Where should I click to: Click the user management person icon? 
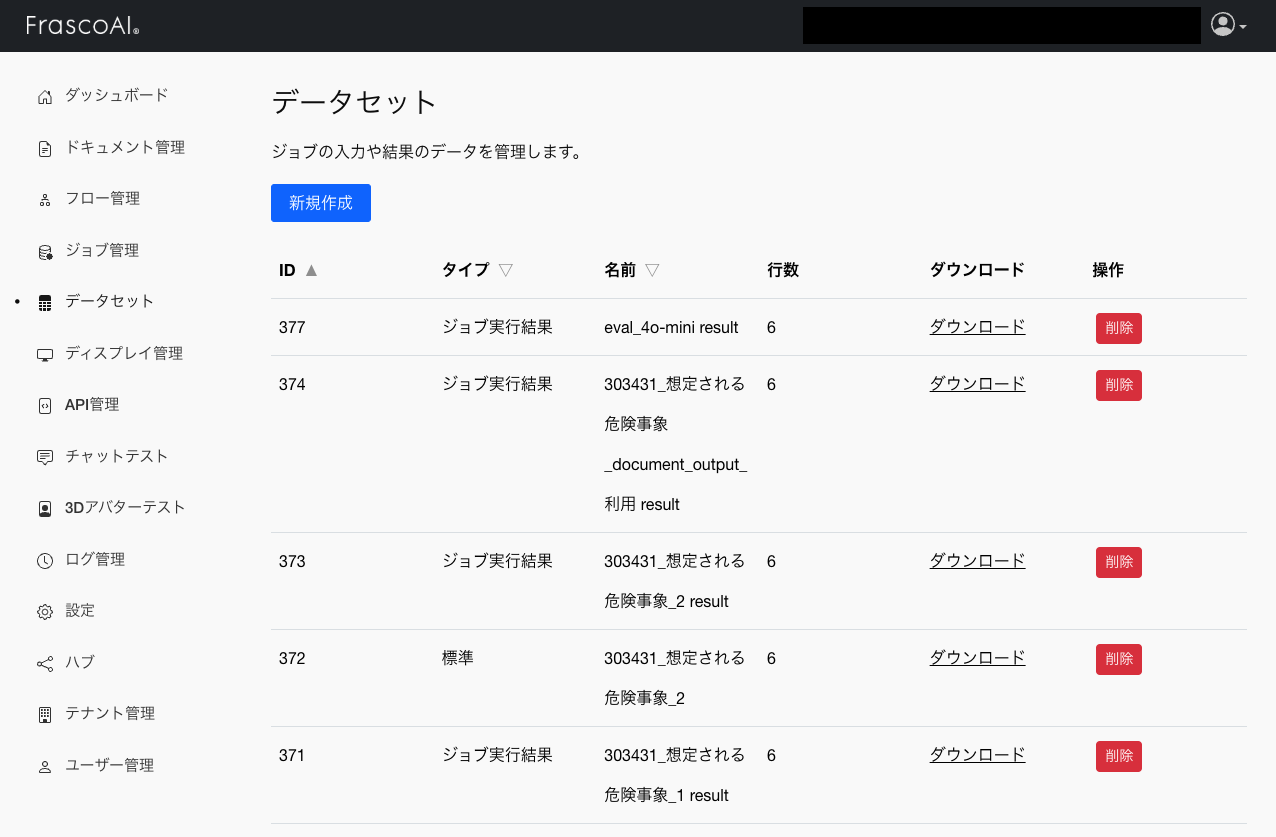point(44,767)
